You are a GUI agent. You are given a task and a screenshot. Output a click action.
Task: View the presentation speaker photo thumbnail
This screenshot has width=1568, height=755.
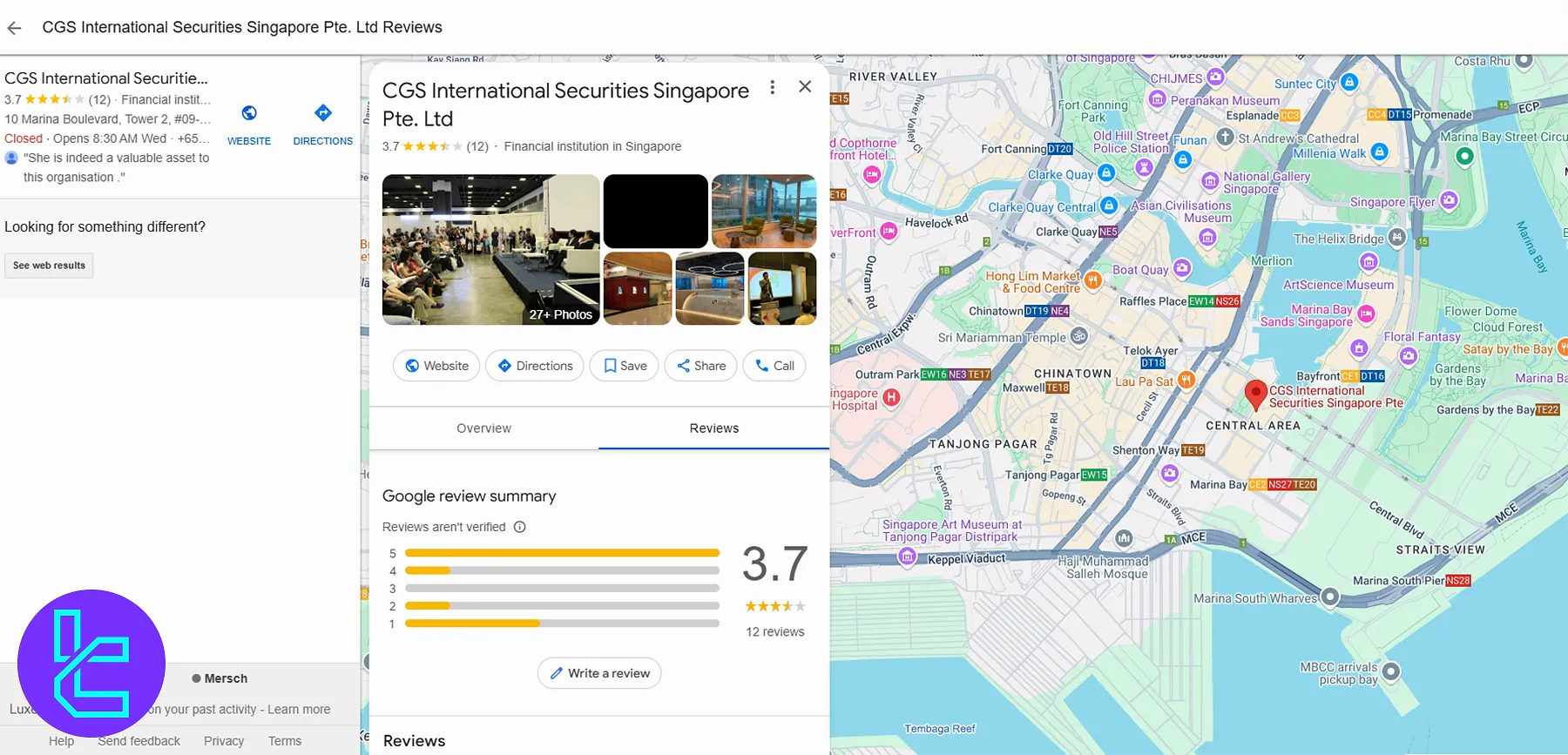click(x=782, y=288)
